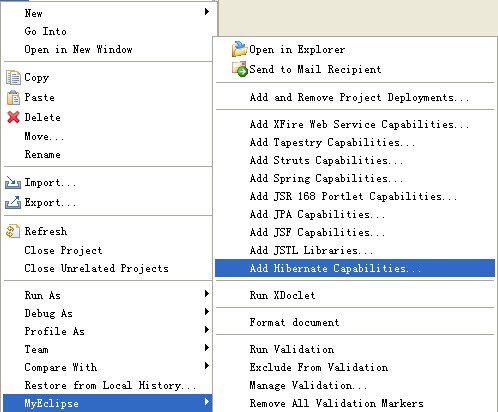The width and height of the screenshot is (498, 412).
Task: Click the Refresh icon
Action: [13, 231]
